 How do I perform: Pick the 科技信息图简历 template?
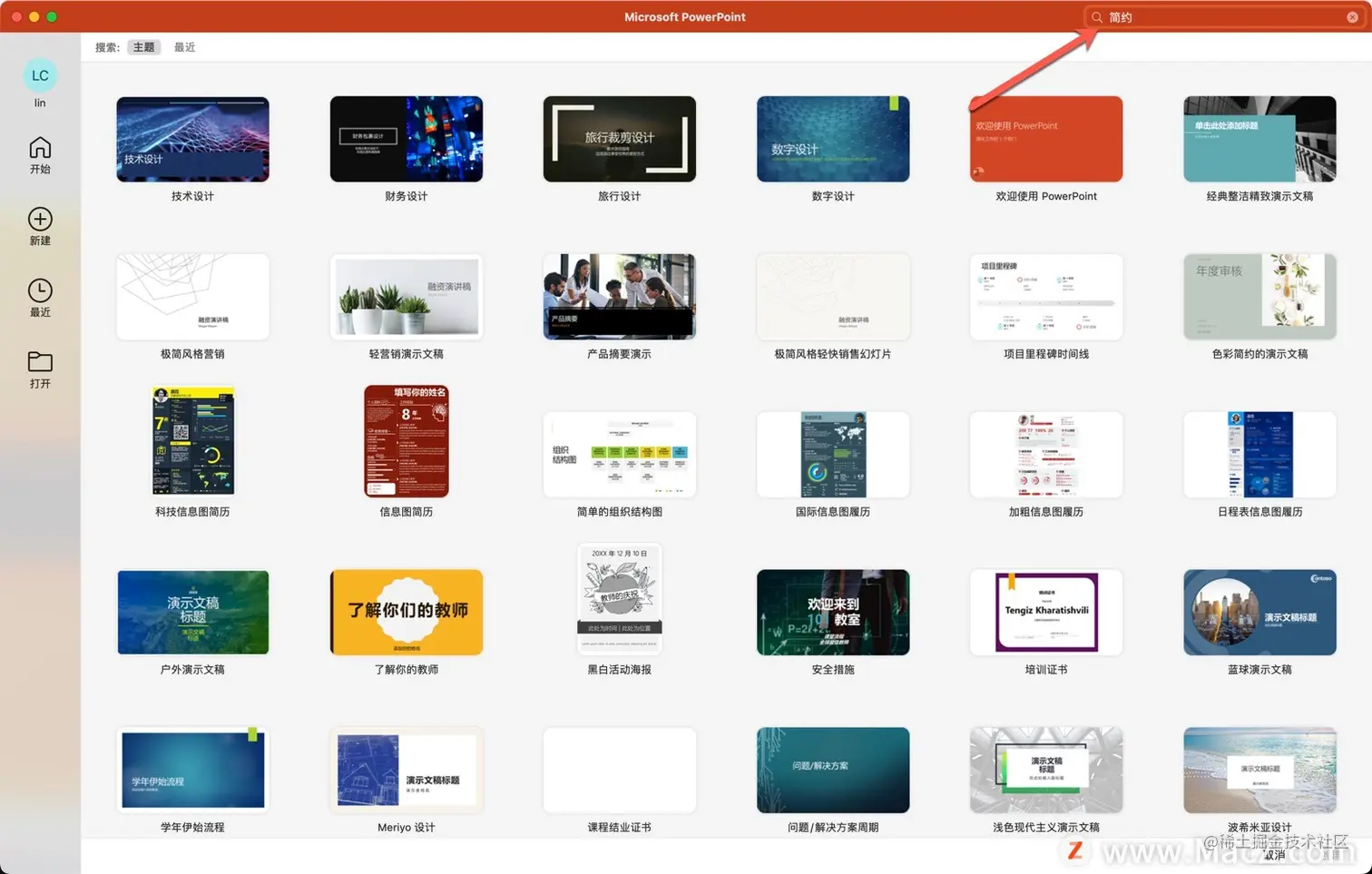click(x=193, y=441)
